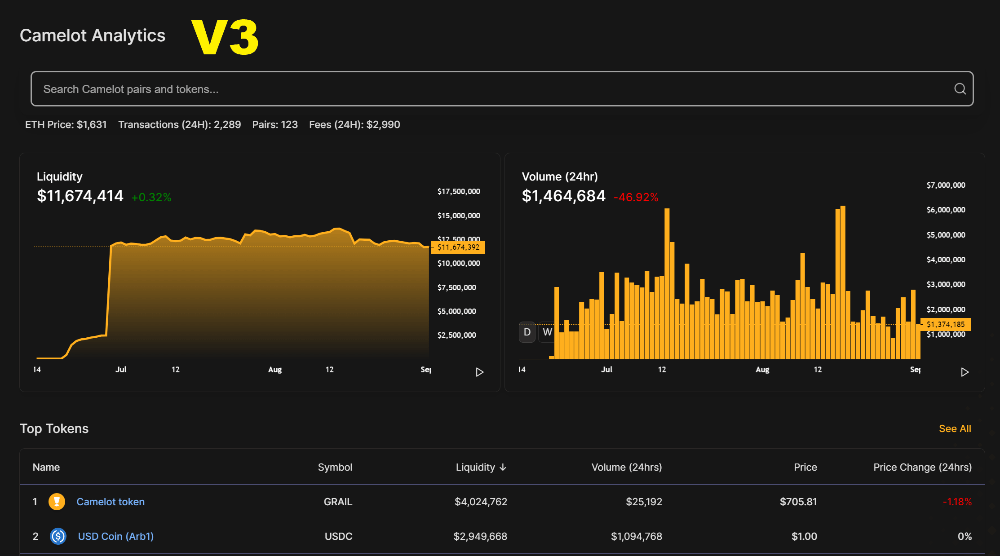Image resolution: width=1000 pixels, height=556 pixels.
Task: Sort by Name column header
Action: tap(46, 467)
